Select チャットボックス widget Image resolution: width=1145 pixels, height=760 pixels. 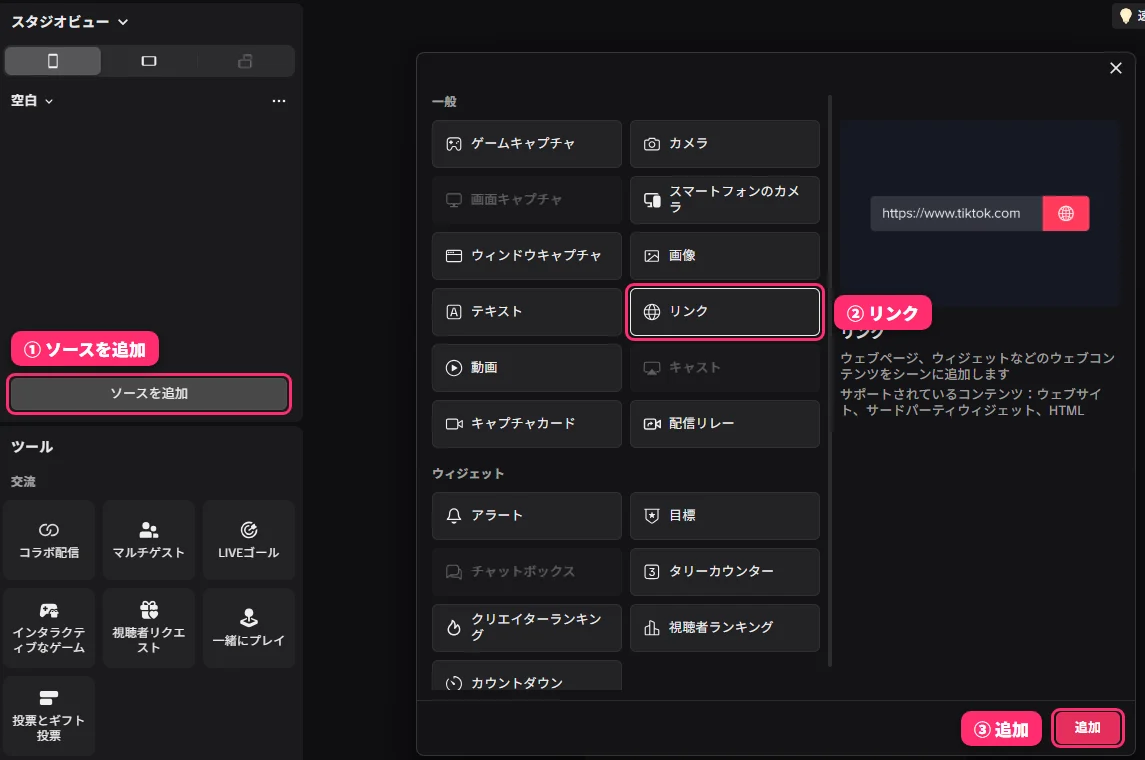click(526, 572)
